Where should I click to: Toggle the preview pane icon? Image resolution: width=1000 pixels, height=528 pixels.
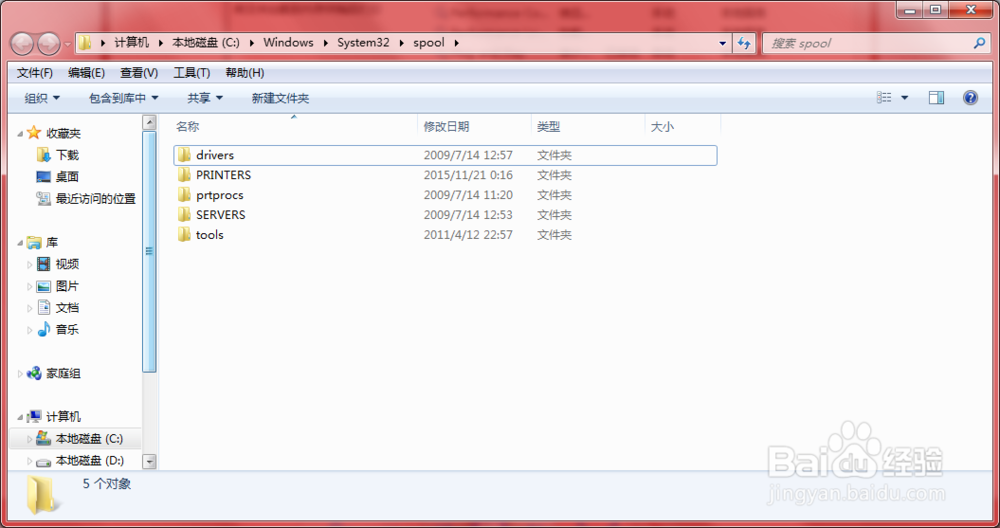936,98
